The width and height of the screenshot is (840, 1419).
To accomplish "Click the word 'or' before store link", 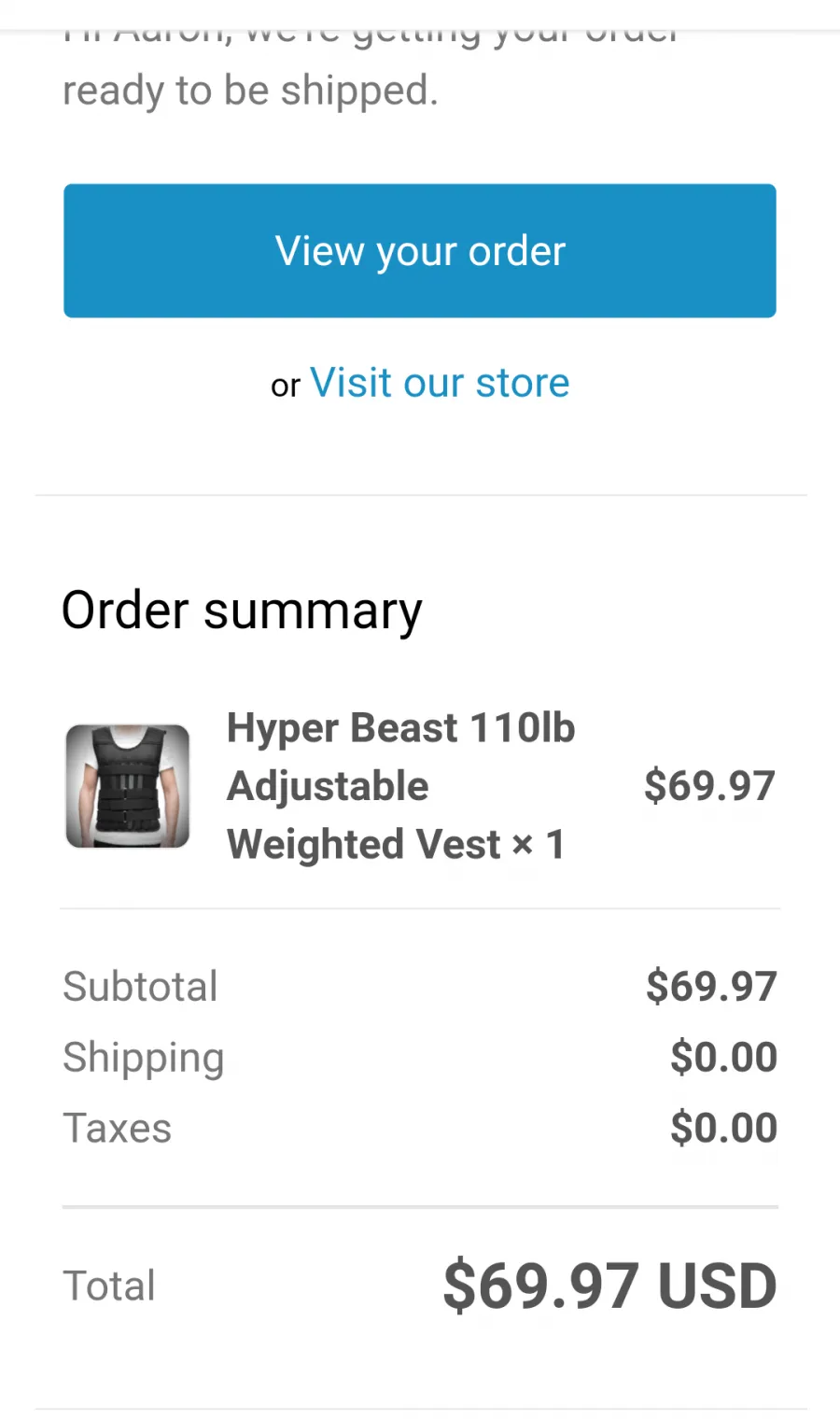I will tap(286, 386).
